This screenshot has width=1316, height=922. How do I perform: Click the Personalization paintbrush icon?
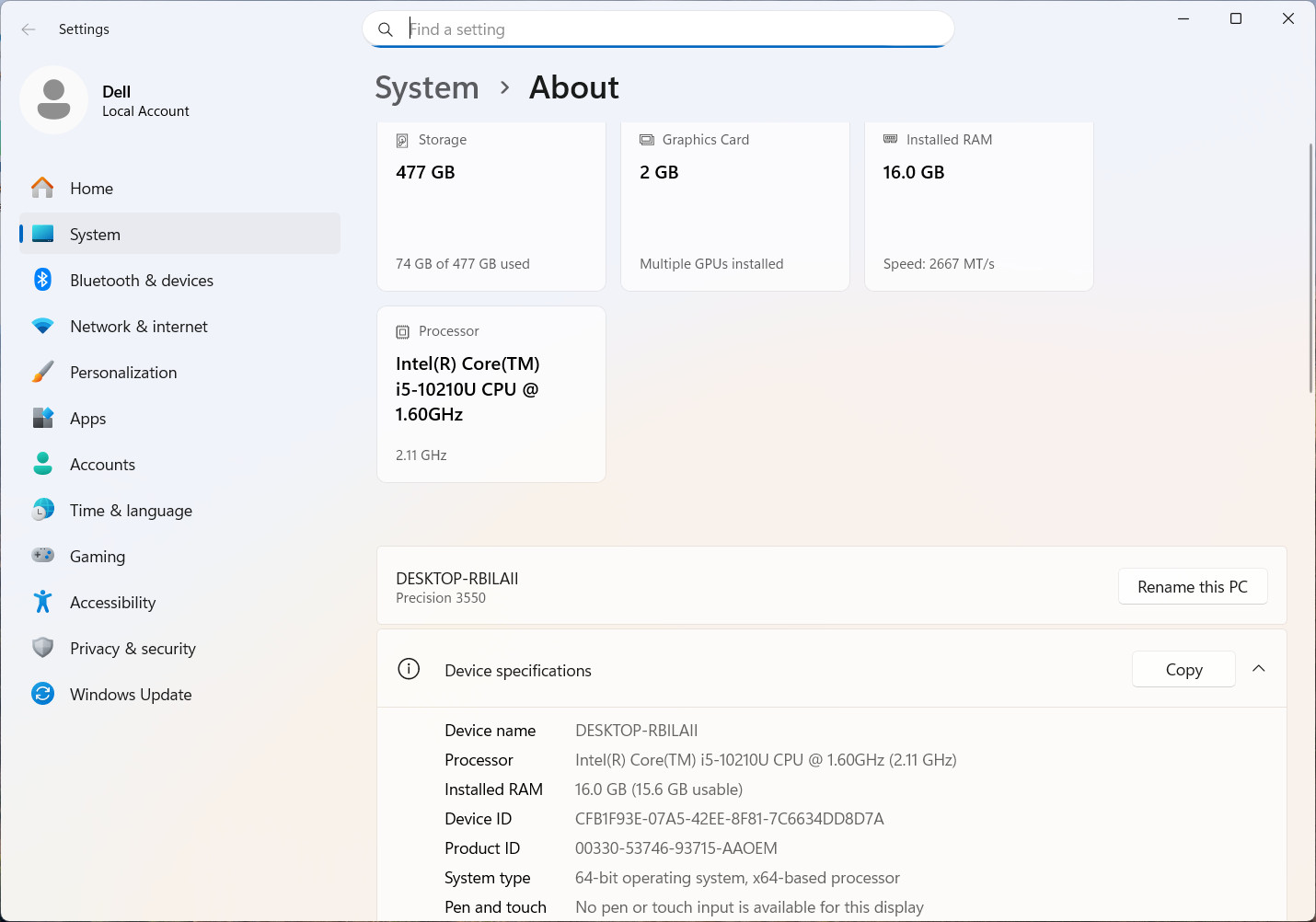[42, 372]
